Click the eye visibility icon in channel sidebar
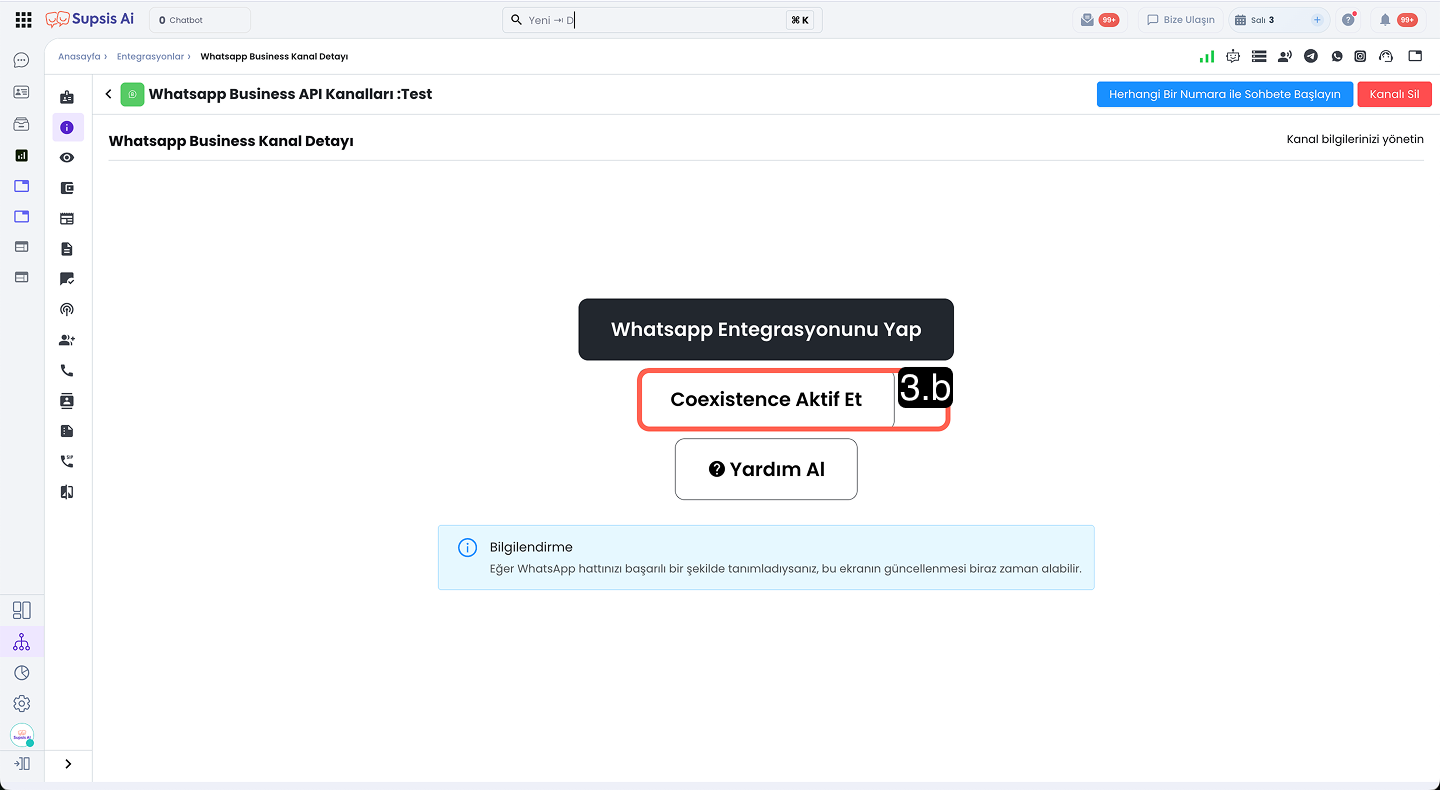The image size is (1440, 790). pos(67,158)
